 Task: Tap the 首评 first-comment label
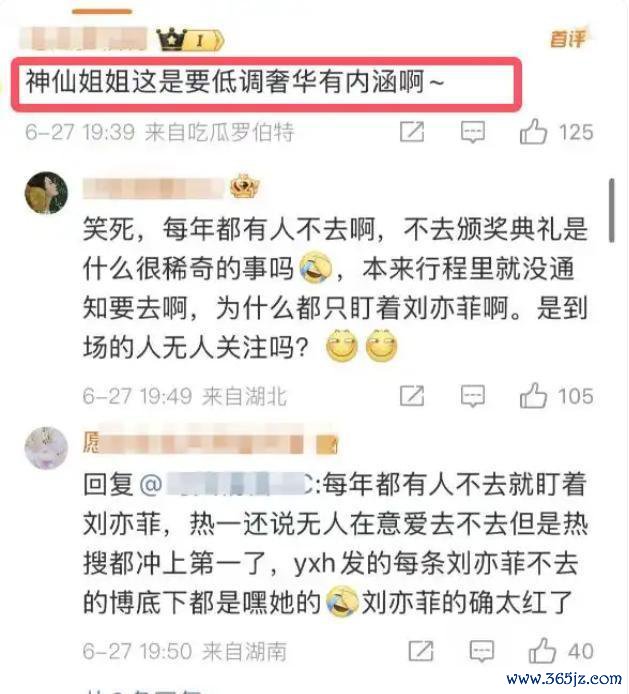(x=567, y=39)
